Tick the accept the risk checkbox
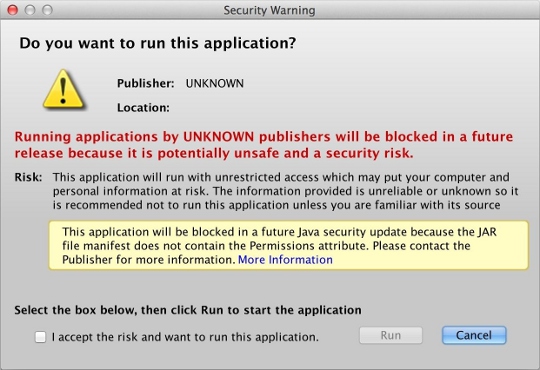The height and width of the screenshot is (370, 540). tap(40, 337)
